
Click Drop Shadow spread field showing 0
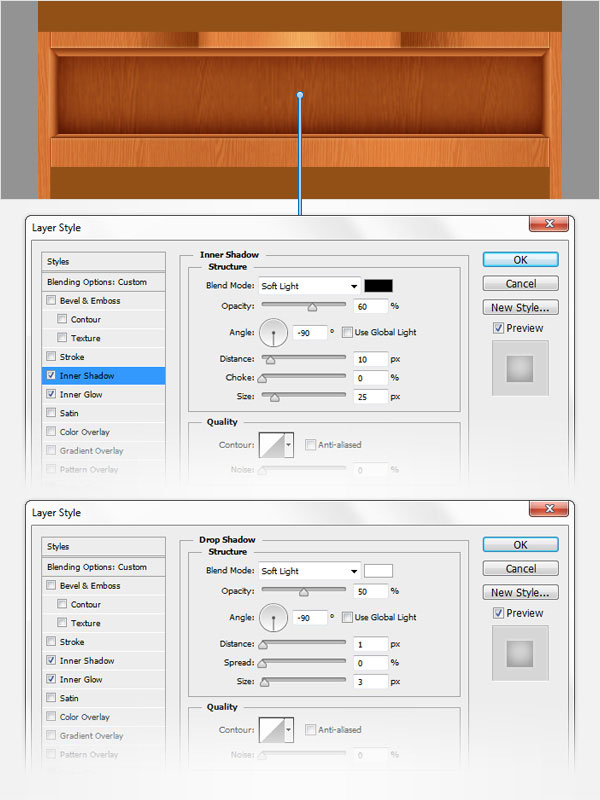point(370,663)
